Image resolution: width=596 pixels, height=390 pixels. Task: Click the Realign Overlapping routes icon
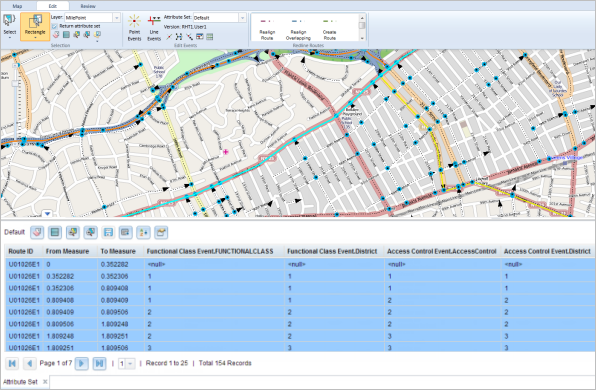(x=298, y=30)
